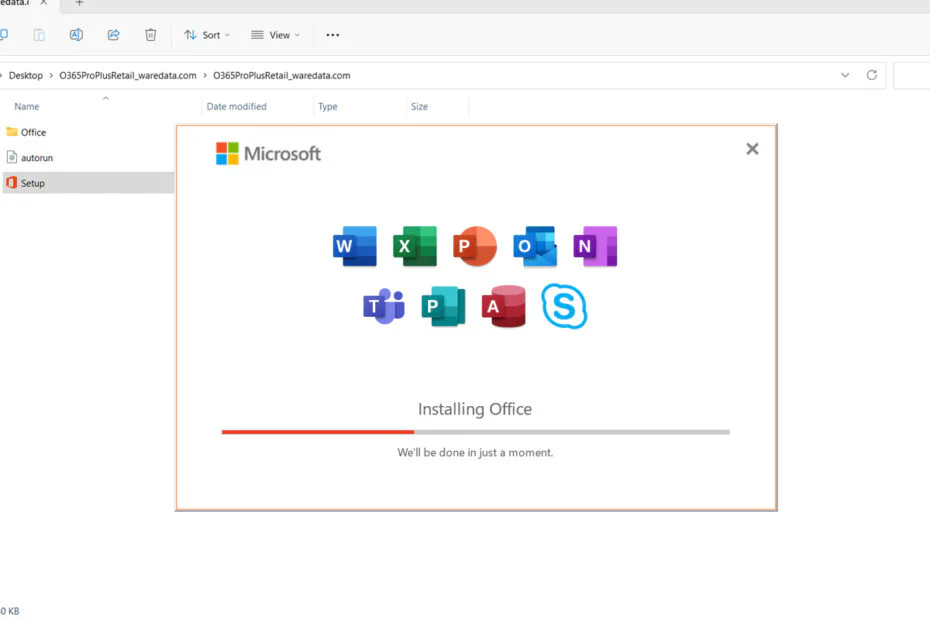Expand the chevron after Desktop breadcrumb
The image size is (930, 620).
coord(51,75)
